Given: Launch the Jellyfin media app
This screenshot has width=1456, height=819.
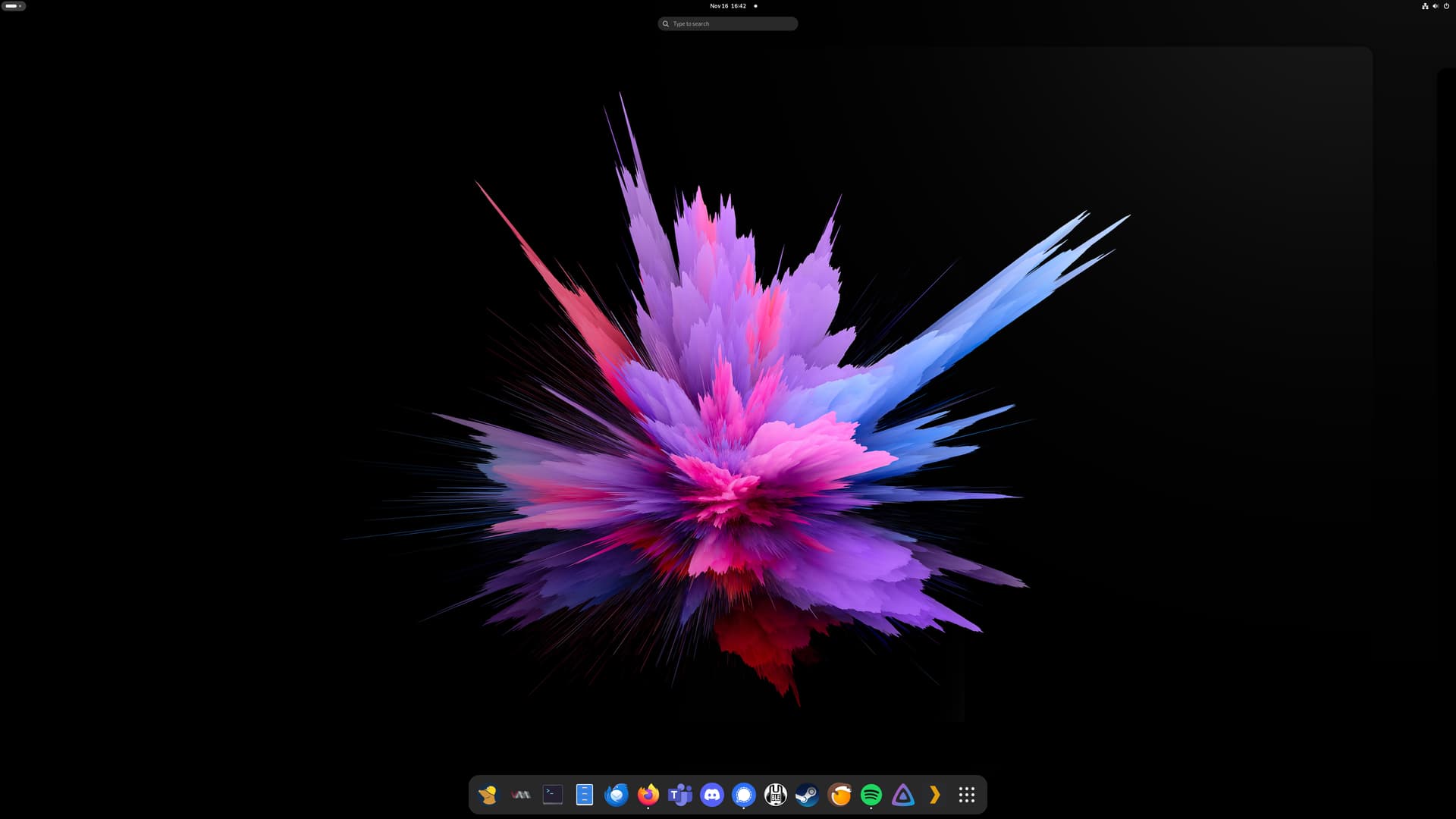Looking at the screenshot, I should [x=903, y=795].
